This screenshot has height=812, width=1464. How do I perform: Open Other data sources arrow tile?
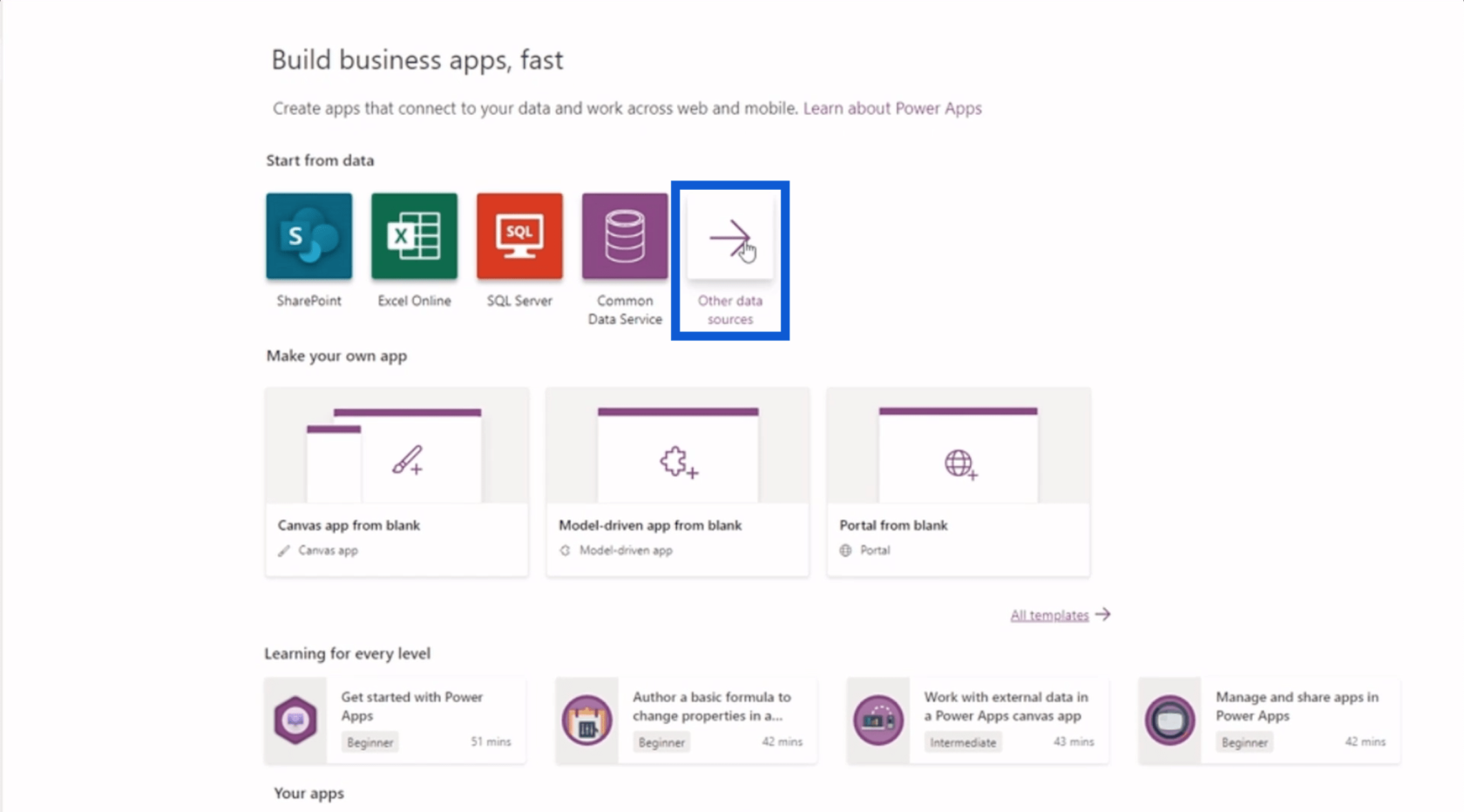(x=729, y=237)
